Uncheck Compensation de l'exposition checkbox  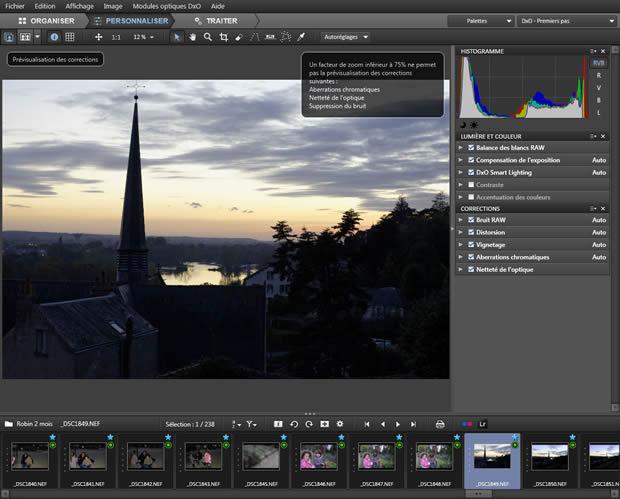point(471,160)
